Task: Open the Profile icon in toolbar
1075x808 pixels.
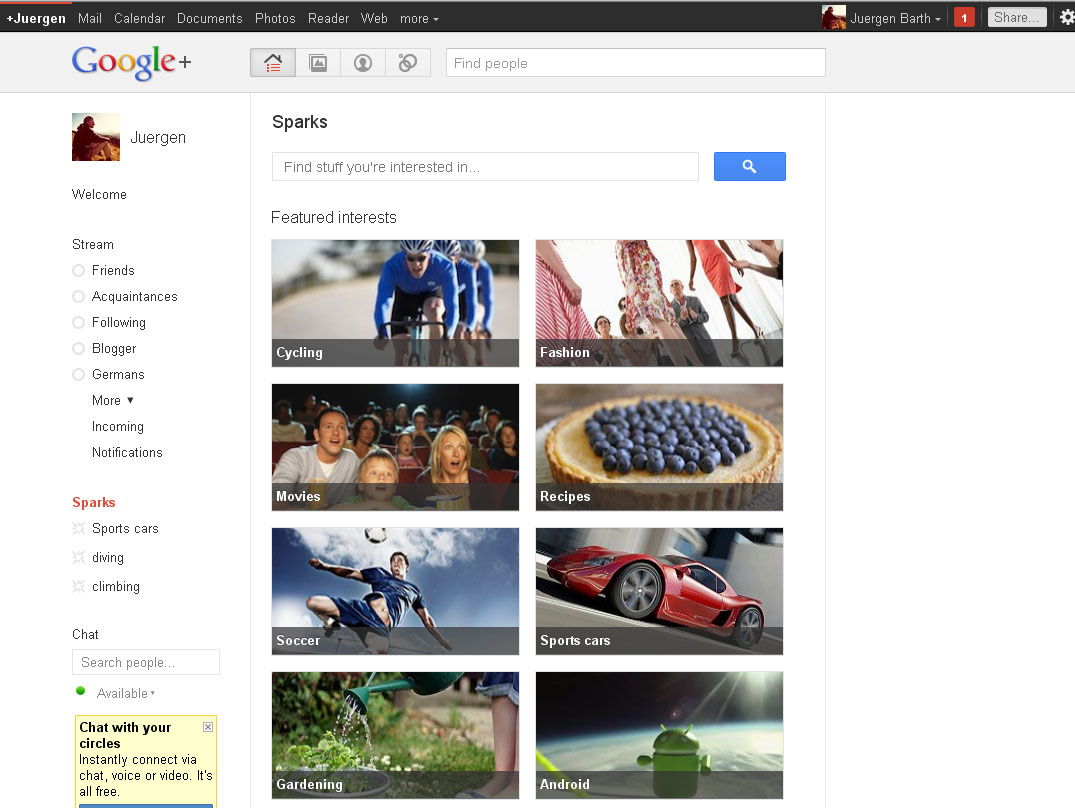Action: tap(363, 63)
